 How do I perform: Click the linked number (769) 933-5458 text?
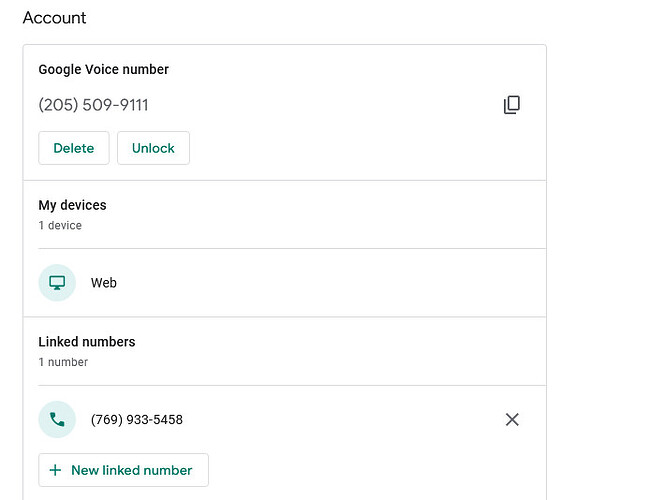pos(137,419)
